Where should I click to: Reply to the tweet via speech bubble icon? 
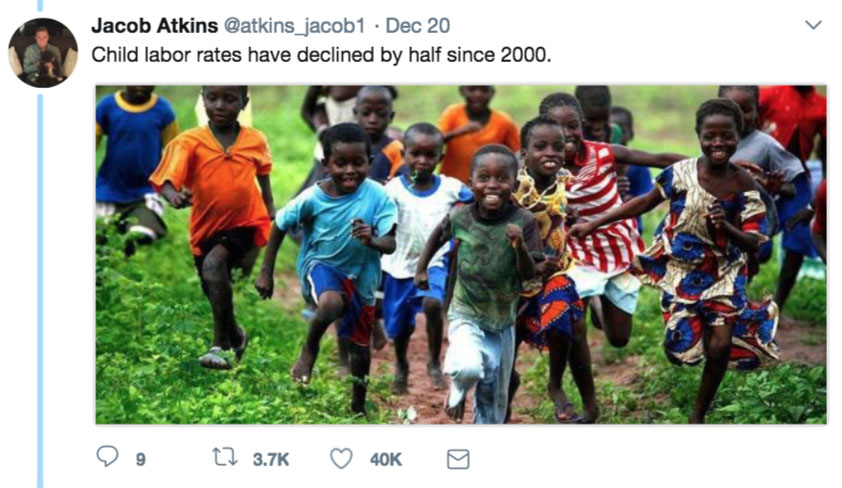(x=107, y=458)
